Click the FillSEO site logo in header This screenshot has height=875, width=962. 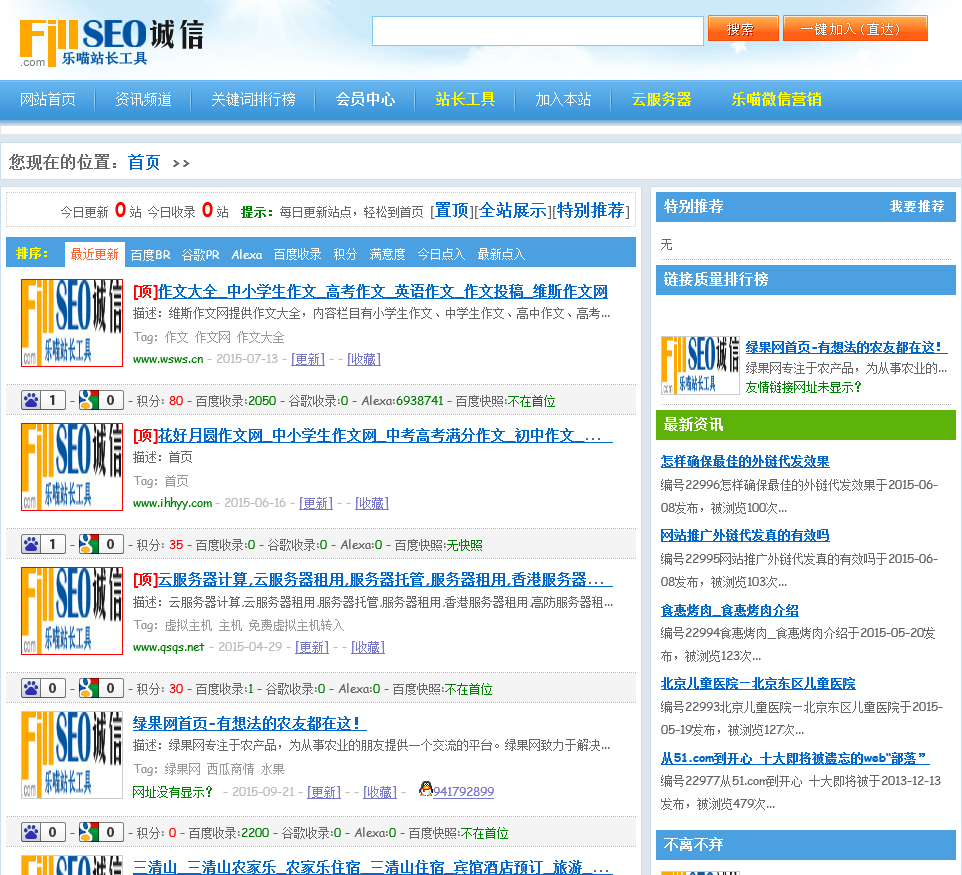tap(111, 42)
